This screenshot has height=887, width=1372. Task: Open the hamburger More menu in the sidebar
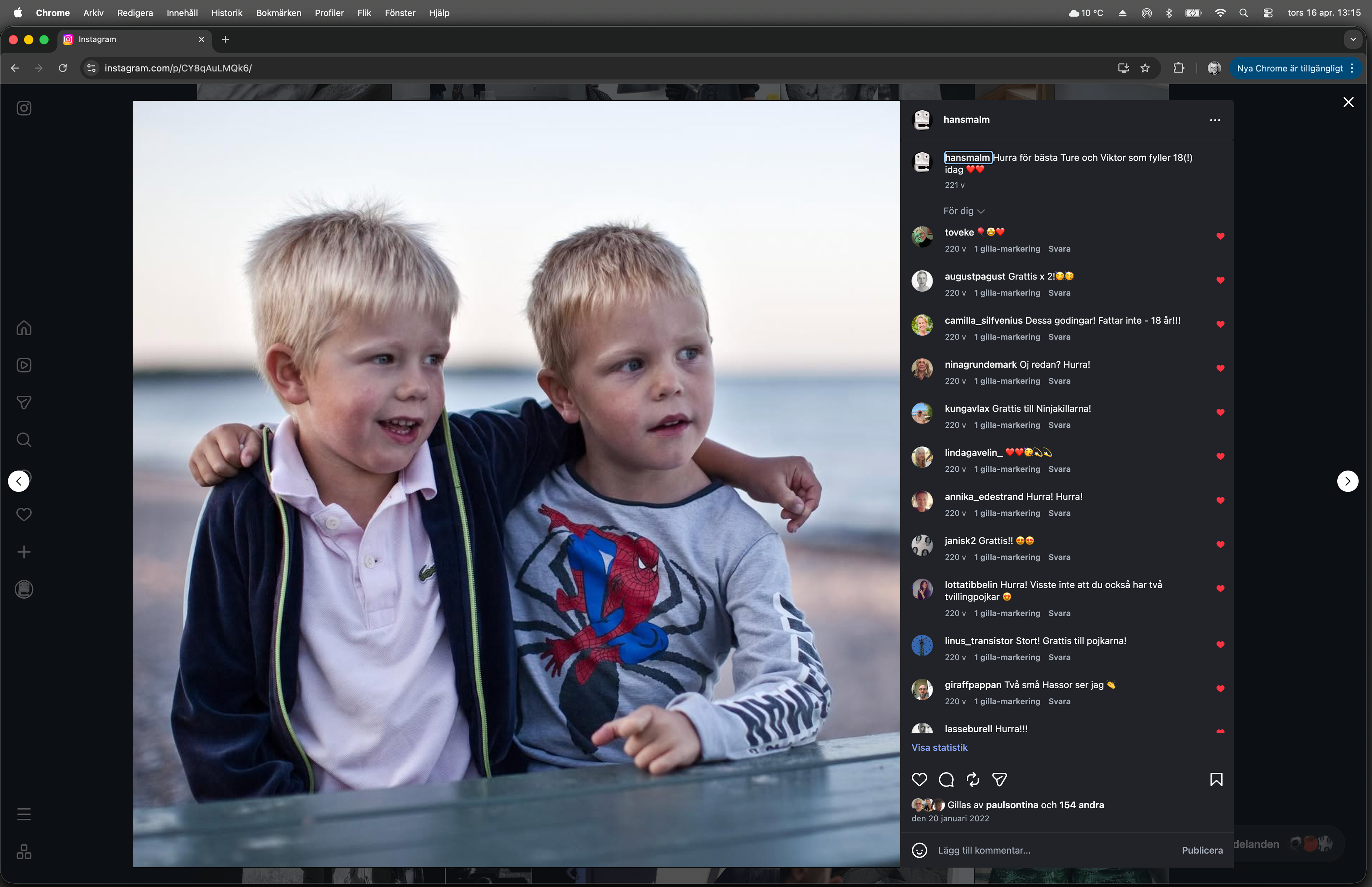(24, 814)
